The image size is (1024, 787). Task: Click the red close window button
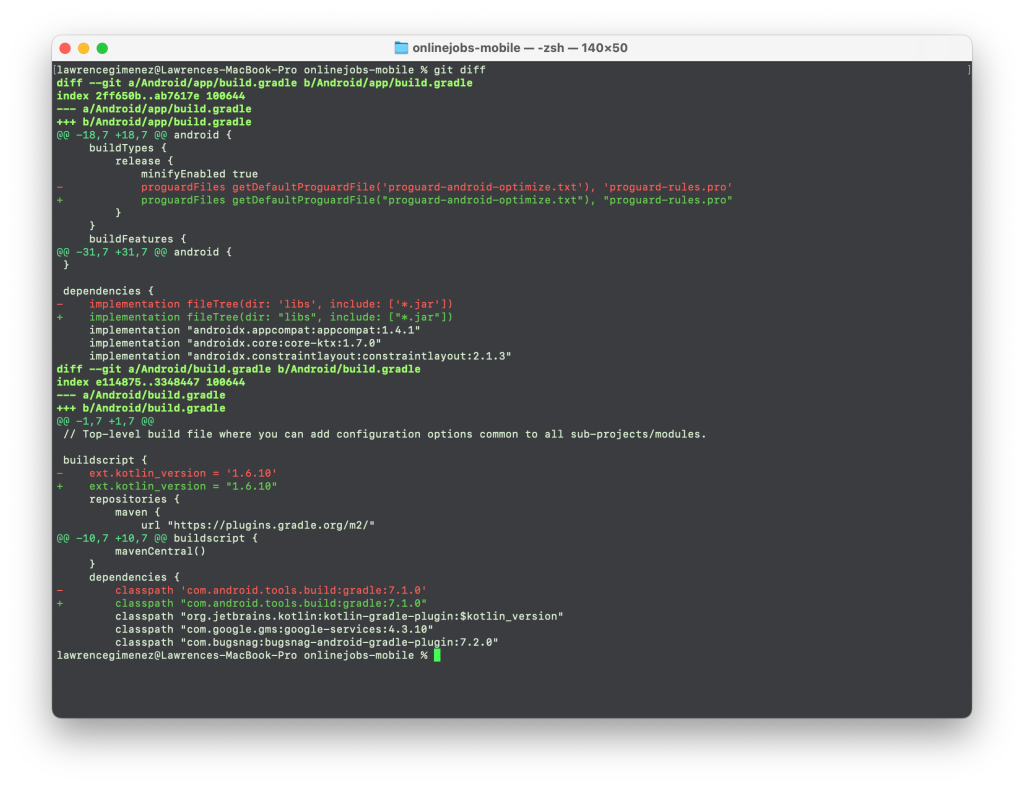(65, 48)
